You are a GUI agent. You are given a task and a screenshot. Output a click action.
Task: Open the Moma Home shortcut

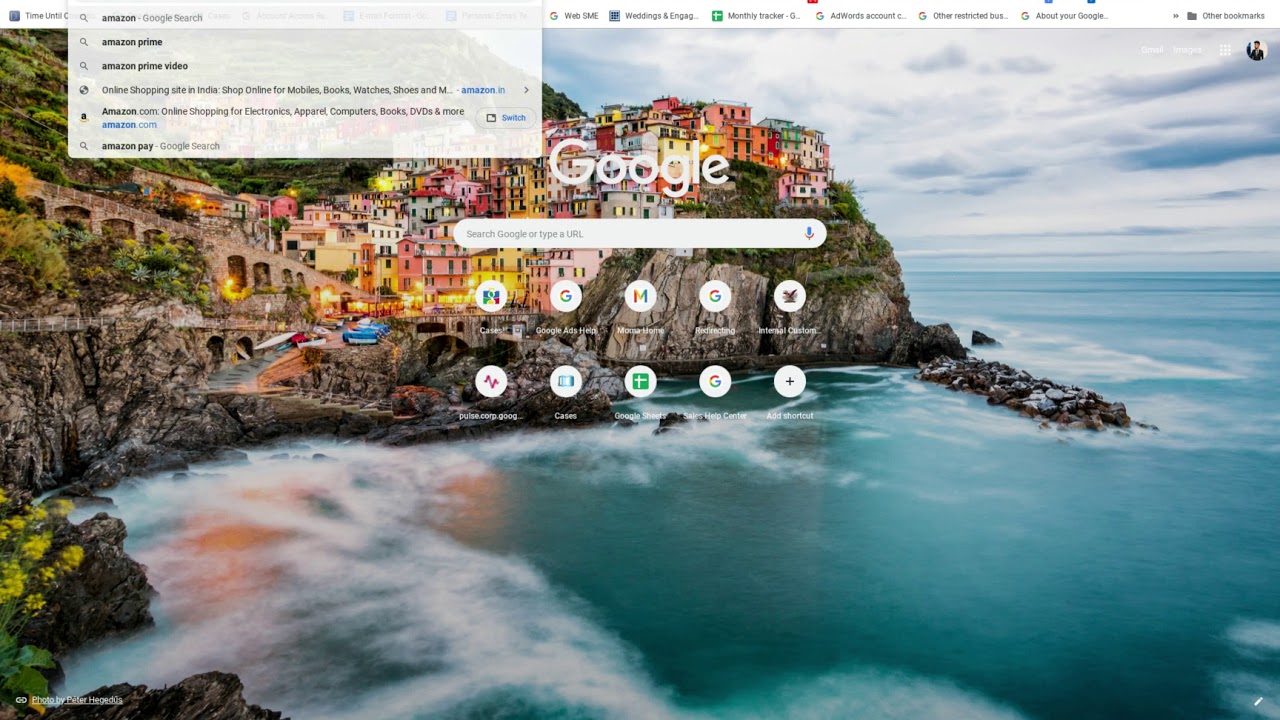point(640,308)
